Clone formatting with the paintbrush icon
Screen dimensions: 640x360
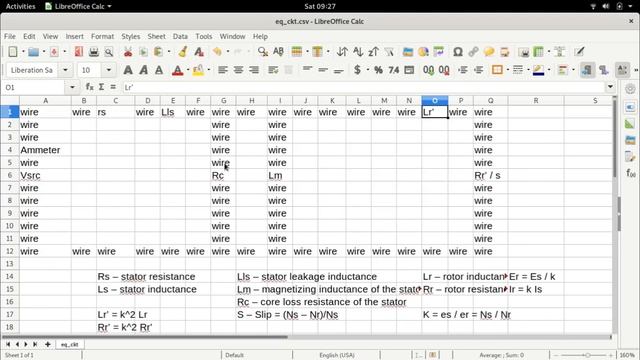point(183,52)
